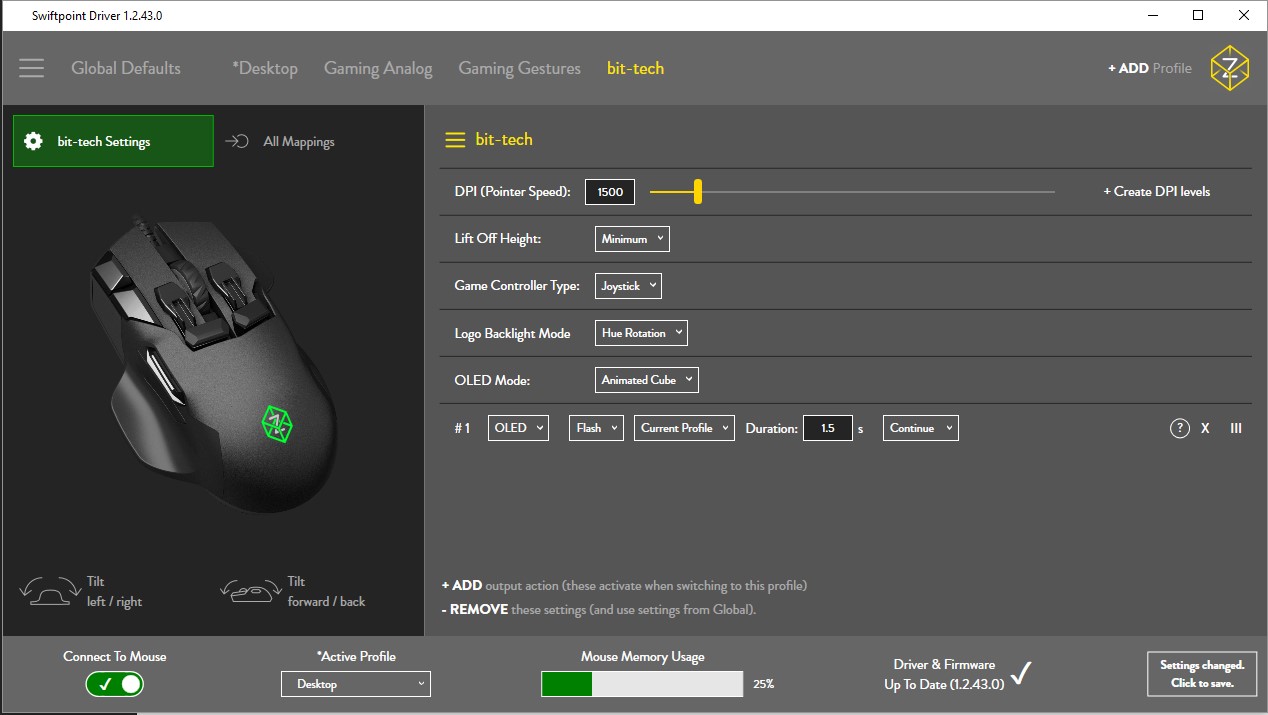Click the yellow Swiftpoint Z logo

point(1229,68)
